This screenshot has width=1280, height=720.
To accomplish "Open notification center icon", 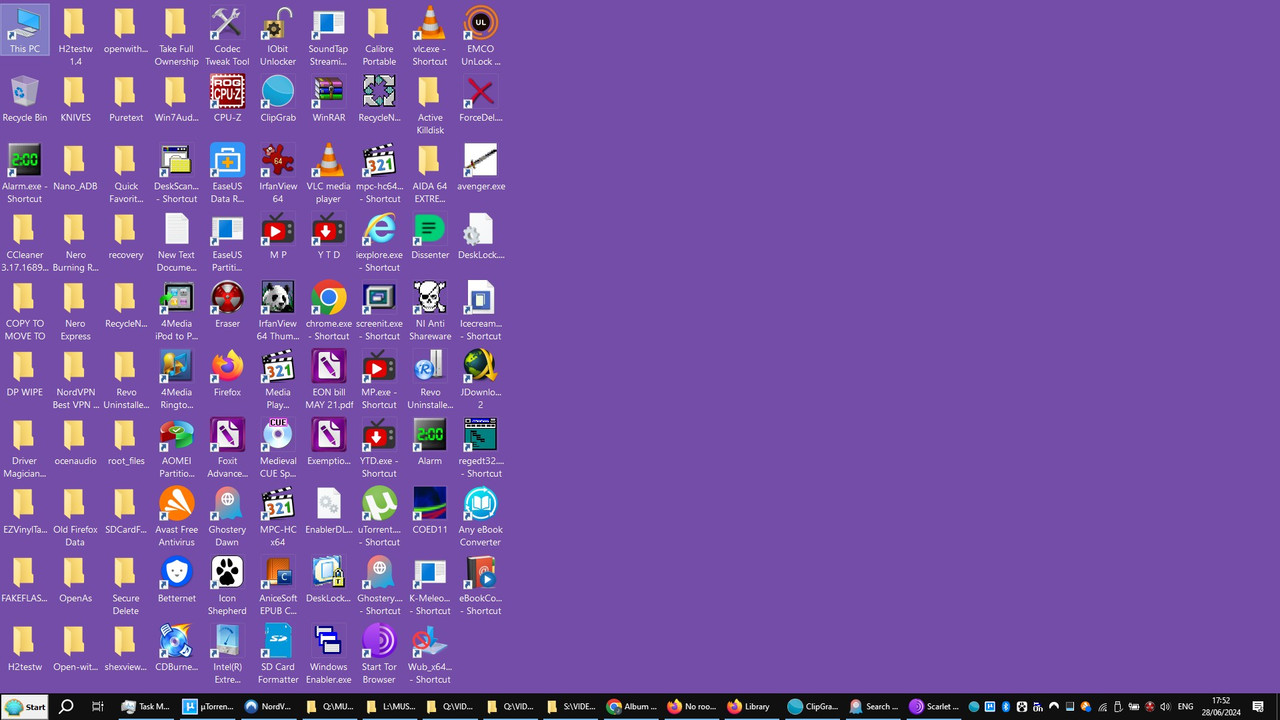I will pos(1258,707).
